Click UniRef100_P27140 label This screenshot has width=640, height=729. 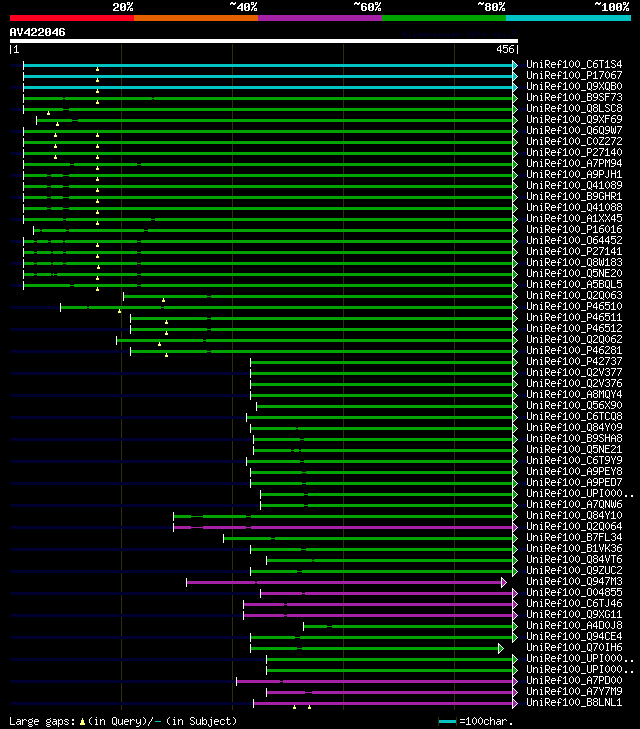coord(574,152)
